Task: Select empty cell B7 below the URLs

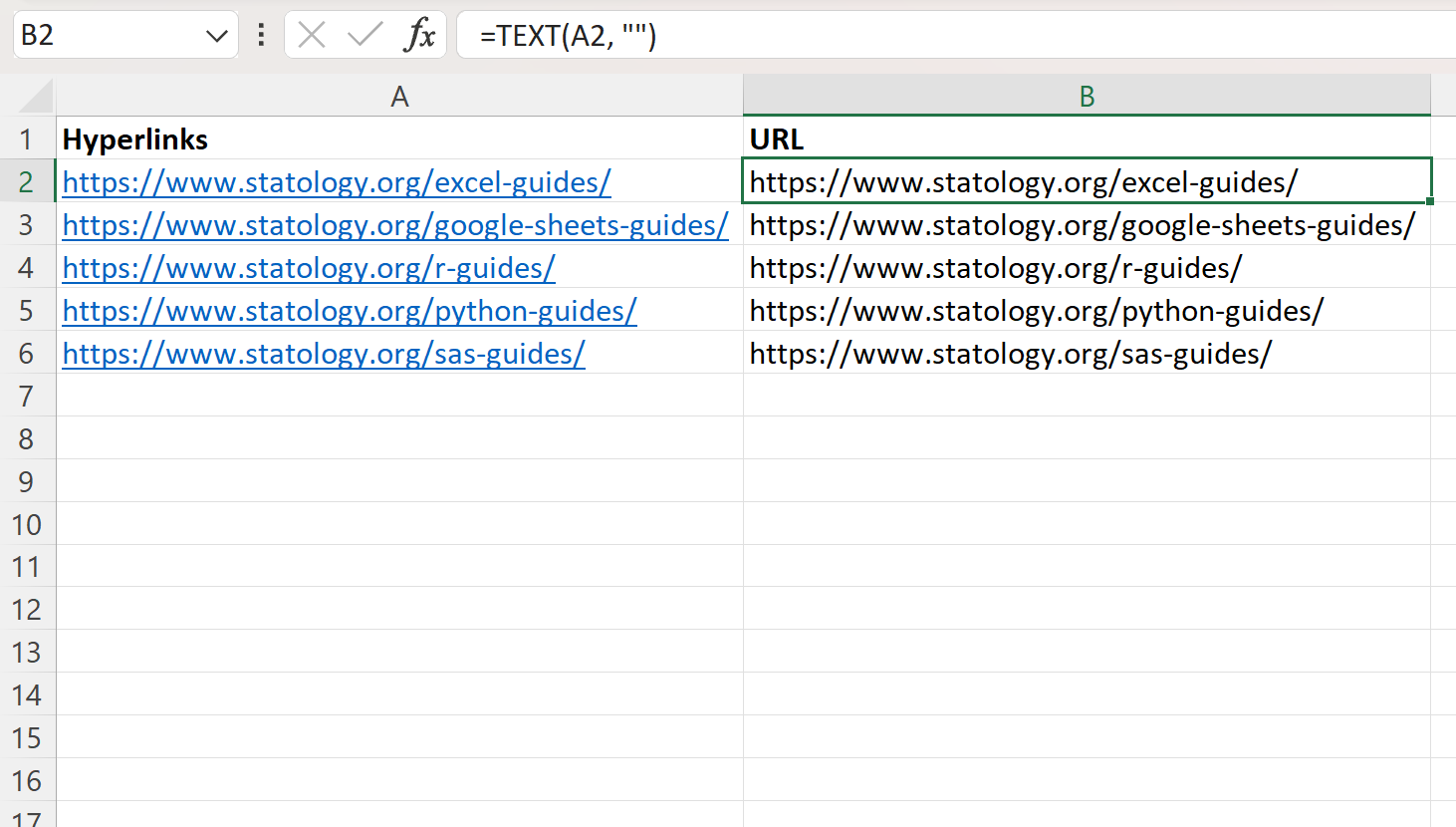Action: click(x=1086, y=396)
